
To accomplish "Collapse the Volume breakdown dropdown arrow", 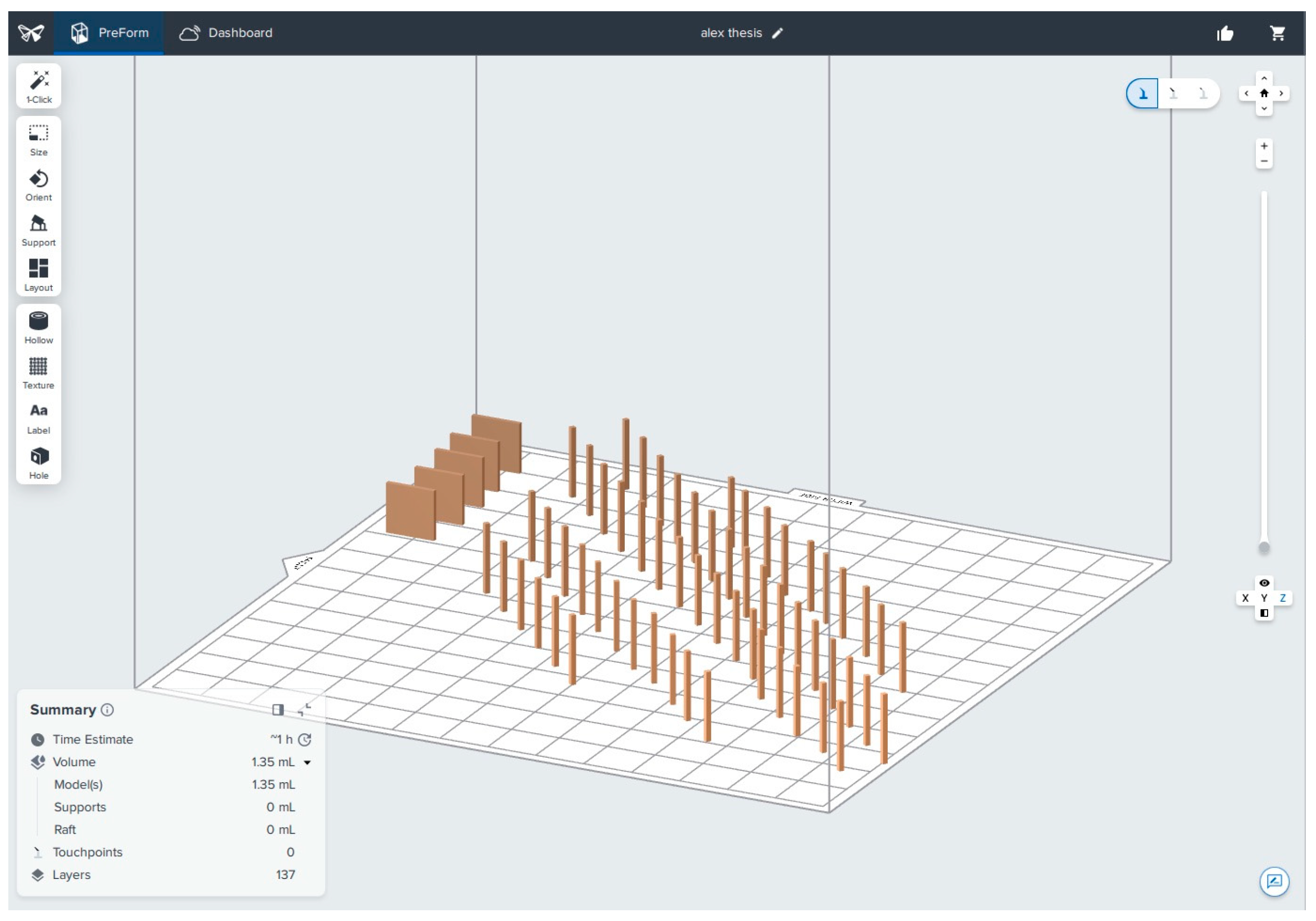I will click(x=307, y=762).
